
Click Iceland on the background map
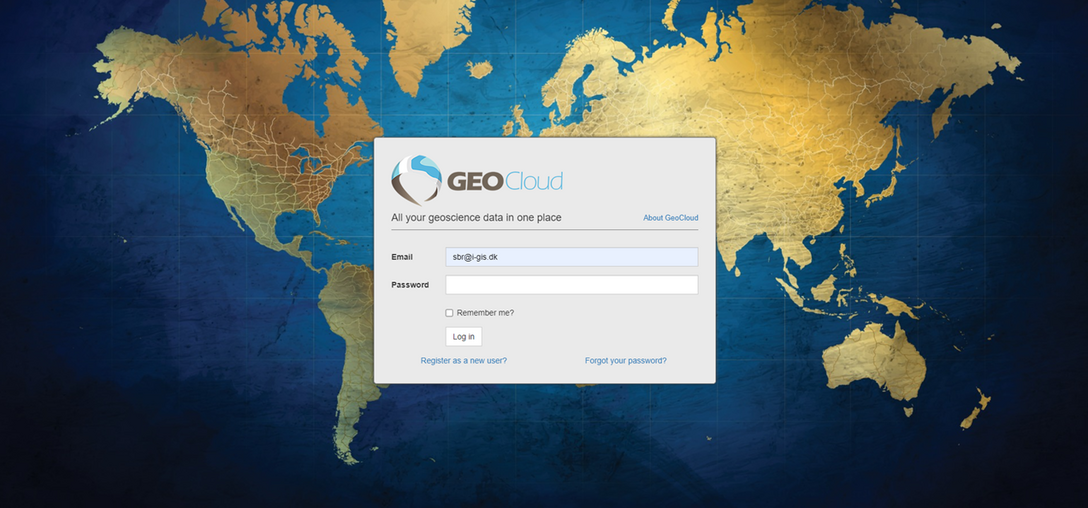479,69
